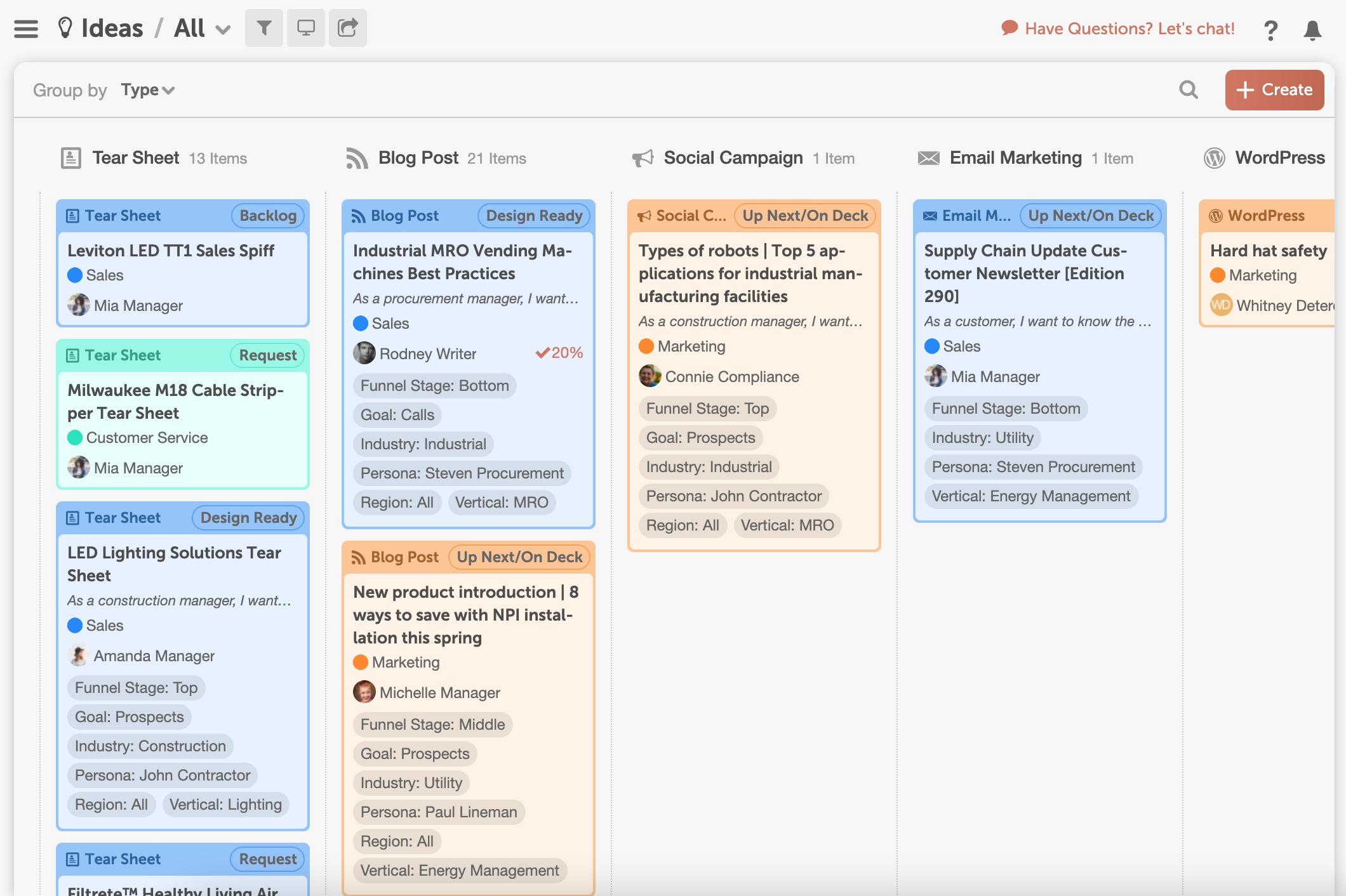Viewport: 1346px width, 896px height.
Task: Expand the All view dropdown chevron
Action: point(223,30)
